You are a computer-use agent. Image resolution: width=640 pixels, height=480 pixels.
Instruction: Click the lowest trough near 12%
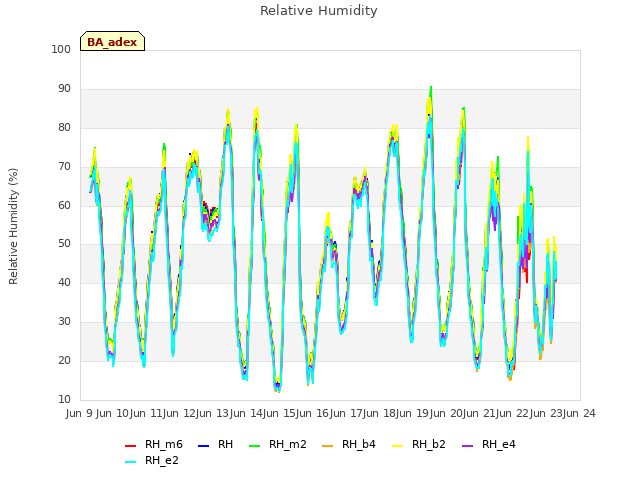pyautogui.click(x=278, y=391)
